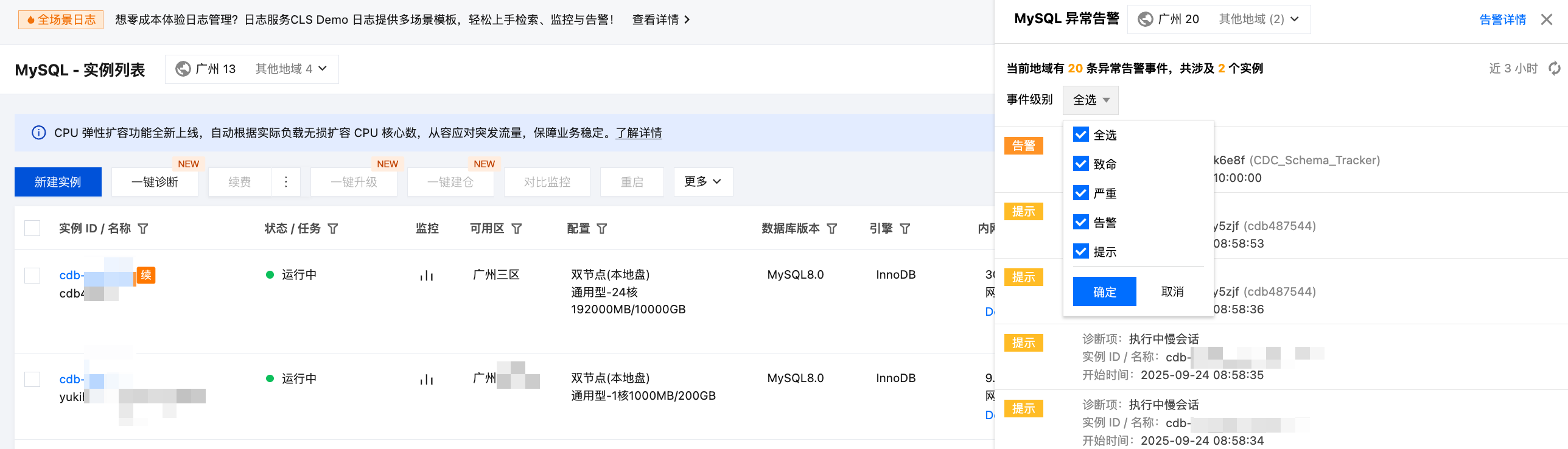Click the 通用型-1核1000MB/200GB configuration text
Image resolution: width=1568 pixels, height=449 pixels.
643,395
